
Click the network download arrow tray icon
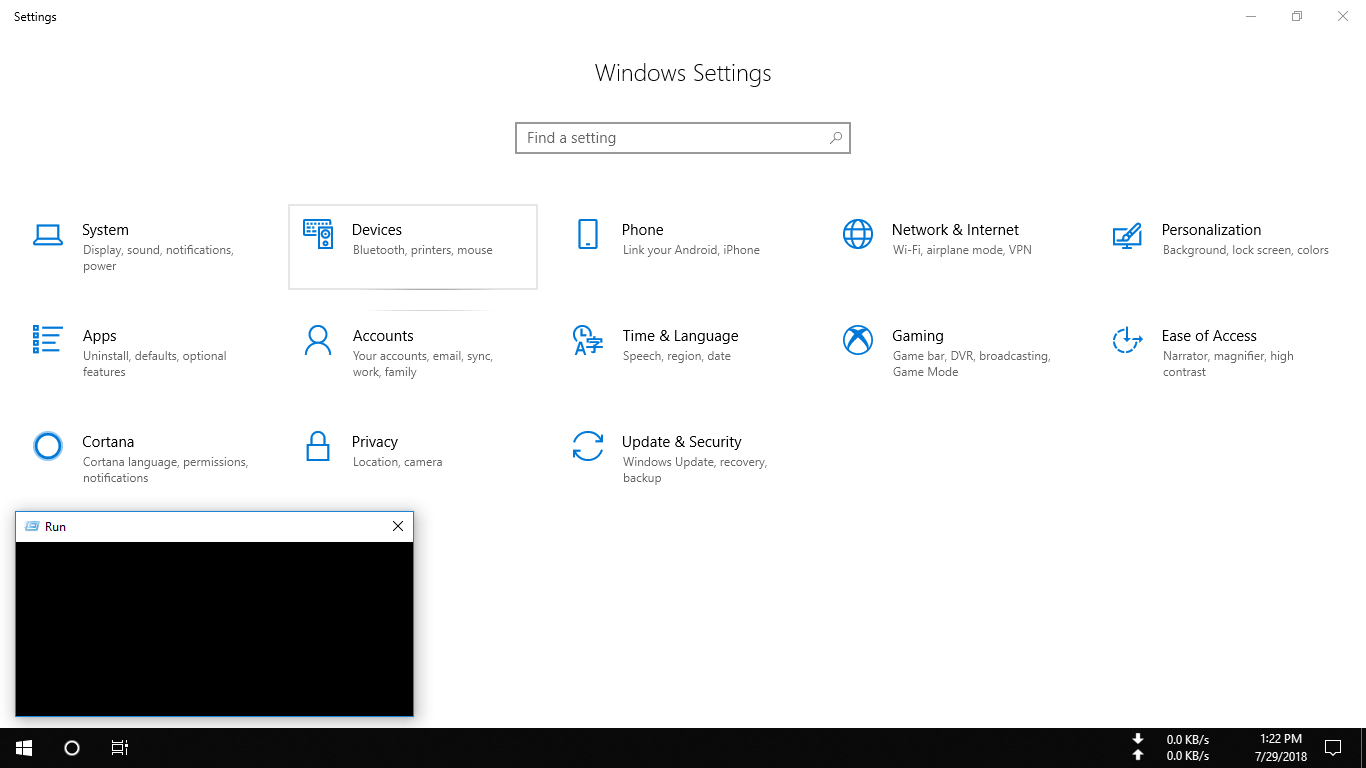1137,740
